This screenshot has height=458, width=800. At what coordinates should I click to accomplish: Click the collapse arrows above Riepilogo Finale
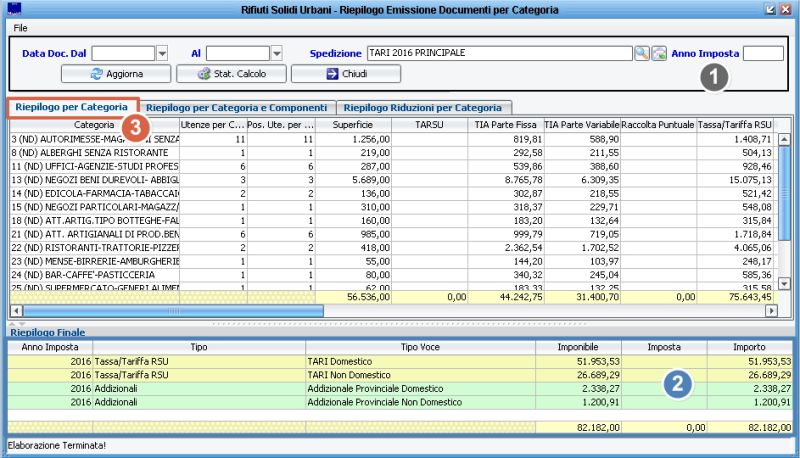[14, 323]
